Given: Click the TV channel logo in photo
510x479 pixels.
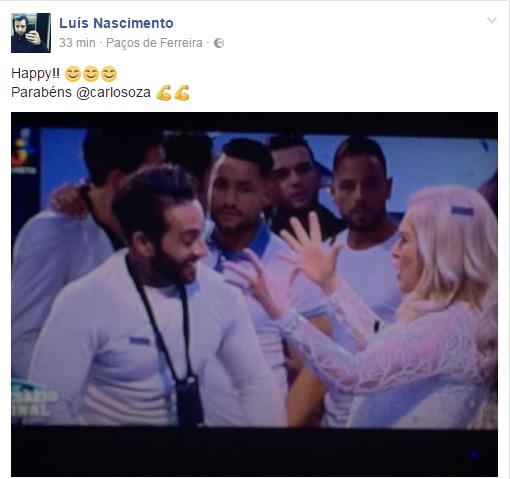Looking at the screenshot, I should point(23,154).
